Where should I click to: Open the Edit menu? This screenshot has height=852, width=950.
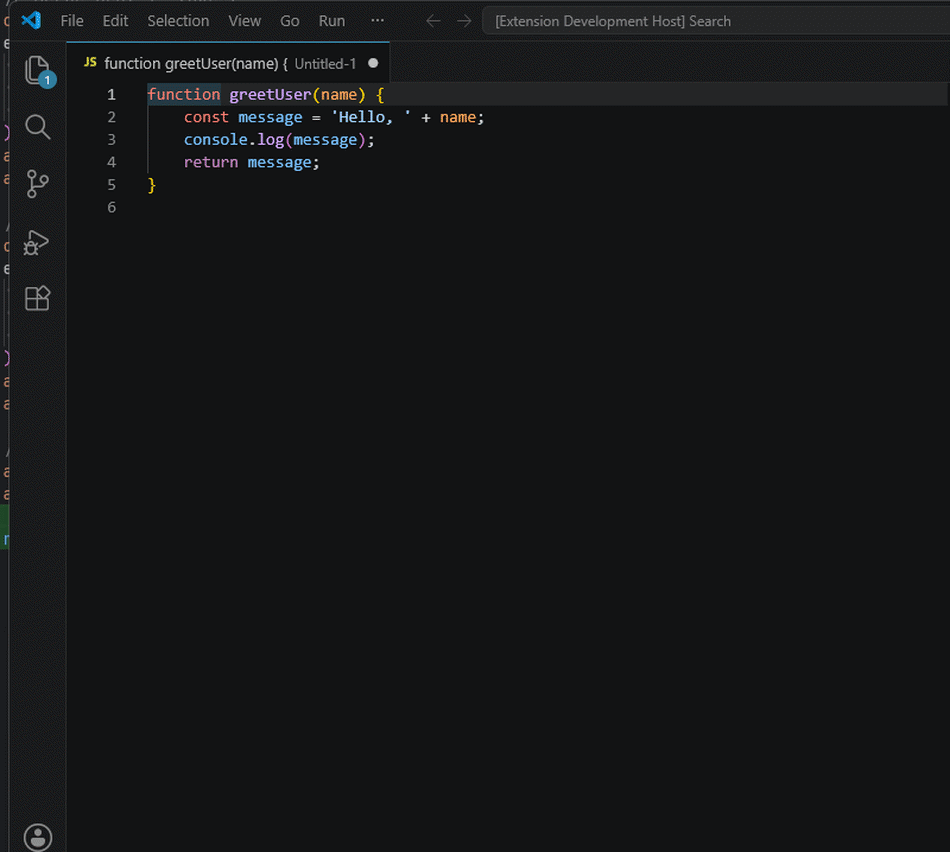(x=115, y=21)
